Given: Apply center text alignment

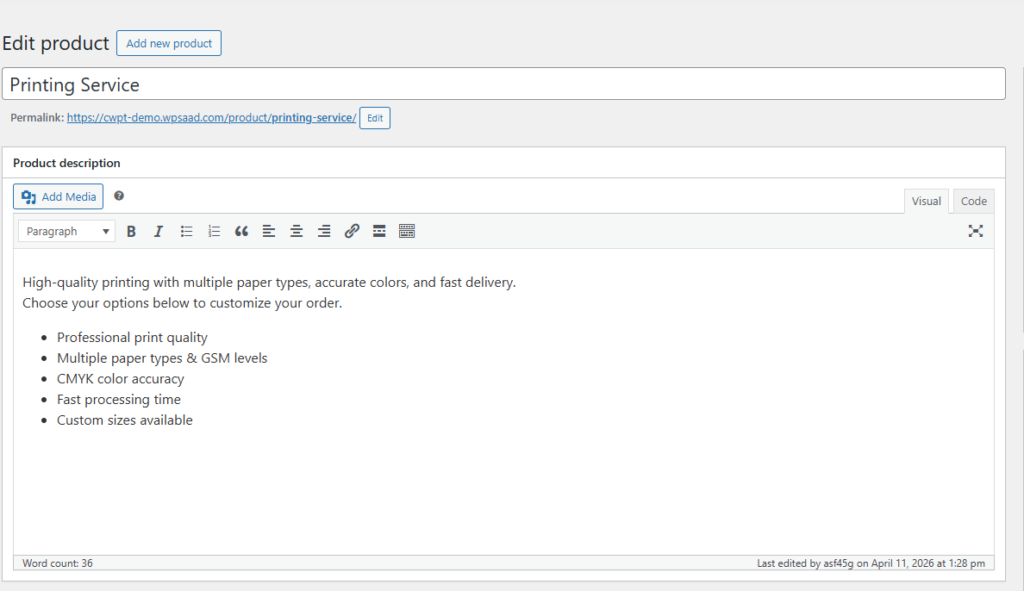Looking at the screenshot, I should click(x=296, y=231).
